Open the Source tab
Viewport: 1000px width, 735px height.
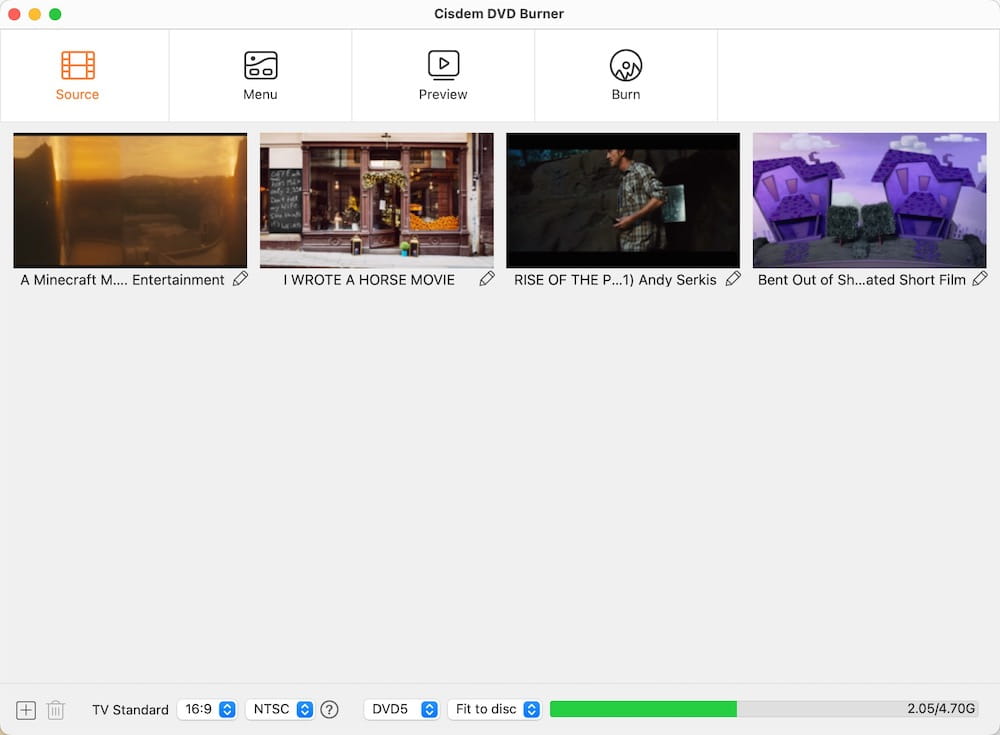(x=77, y=75)
